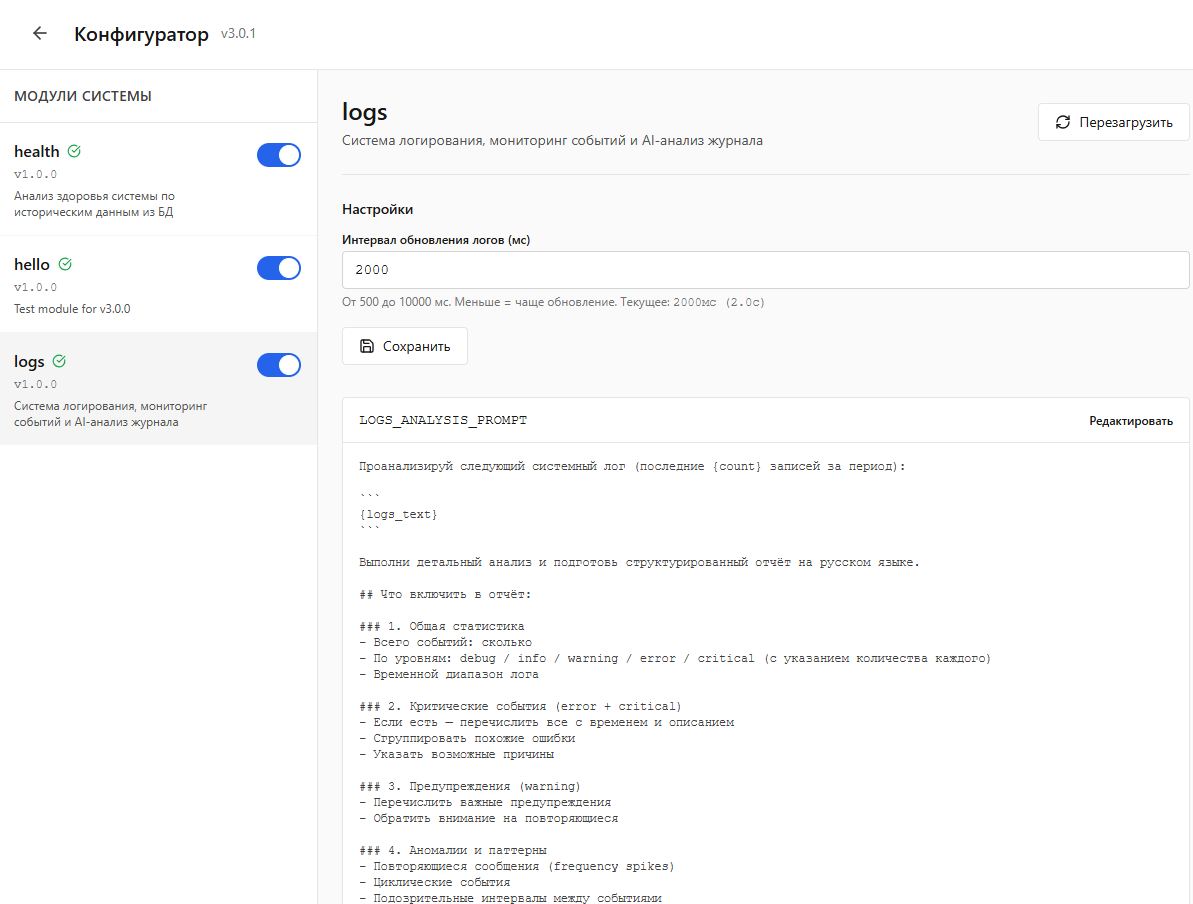
Task: Click hello module green check status icon
Action: 65,264
